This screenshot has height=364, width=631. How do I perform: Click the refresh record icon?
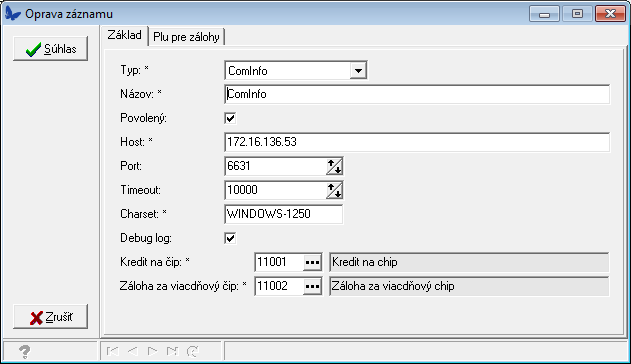point(193,351)
